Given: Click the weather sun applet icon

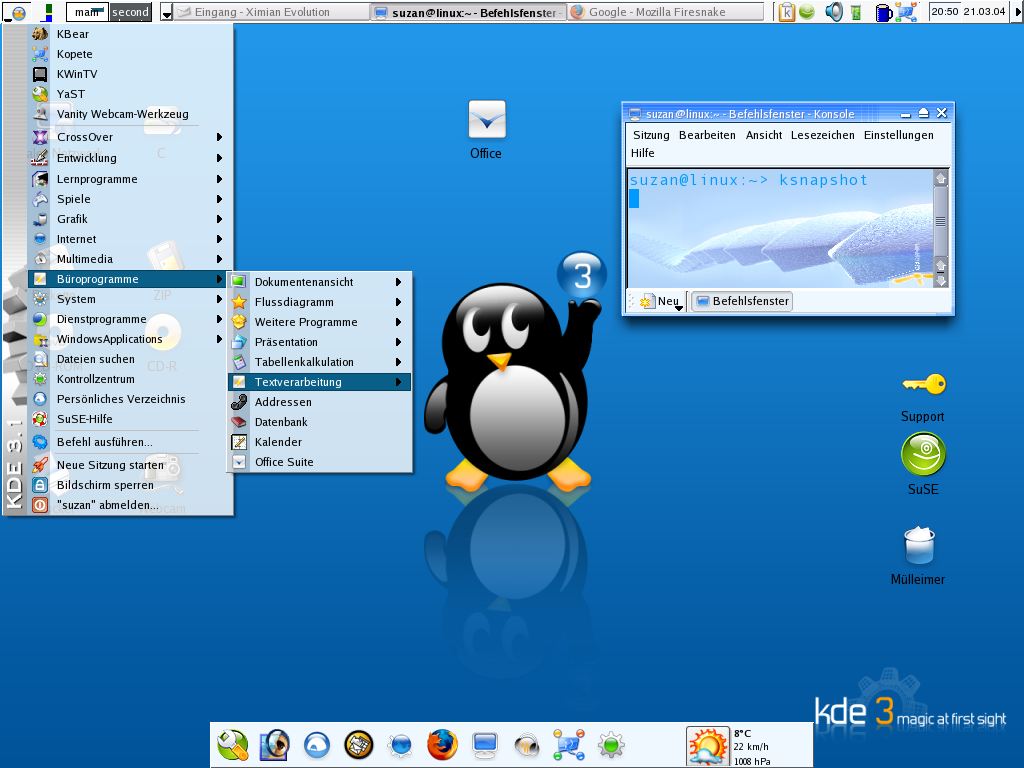Looking at the screenshot, I should (x=707, y=745).
